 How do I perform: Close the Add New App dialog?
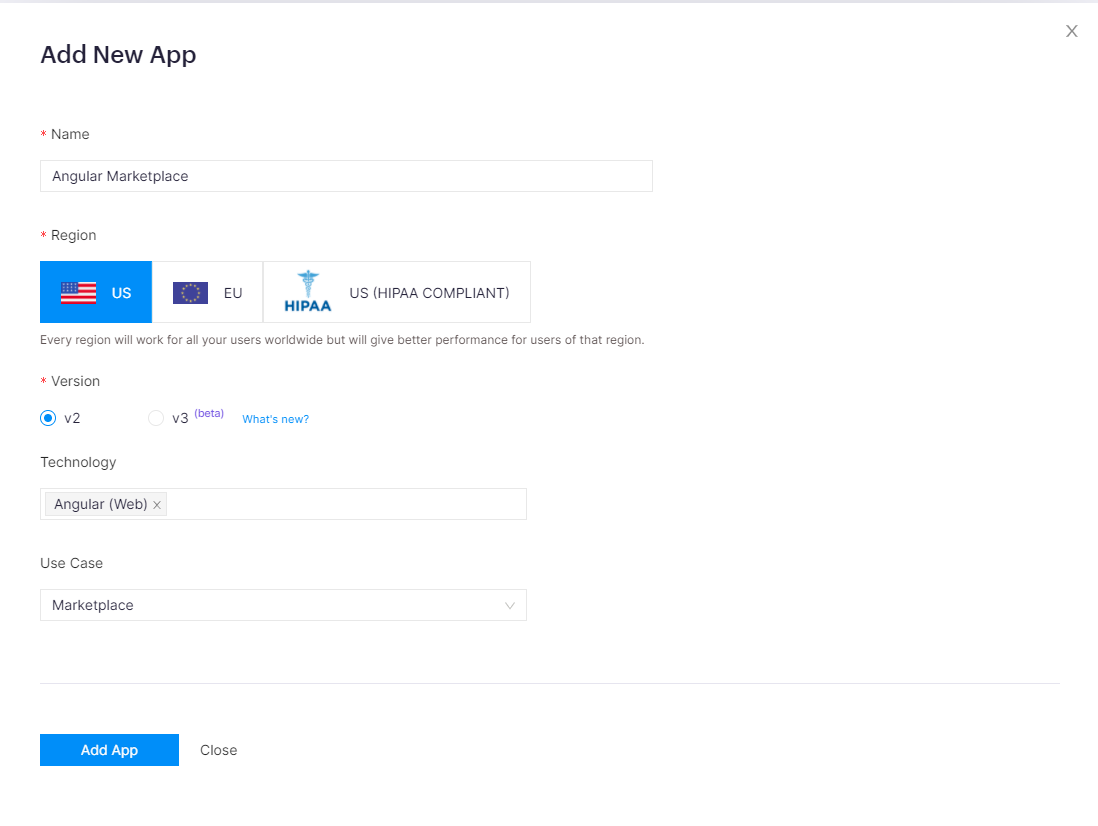[1071, 31]
